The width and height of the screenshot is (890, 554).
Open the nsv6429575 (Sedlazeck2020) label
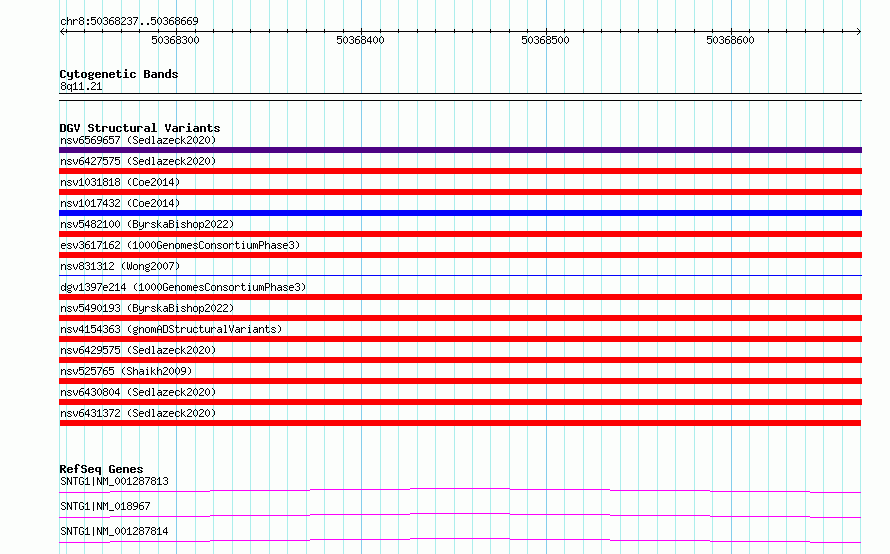point(138,350)
